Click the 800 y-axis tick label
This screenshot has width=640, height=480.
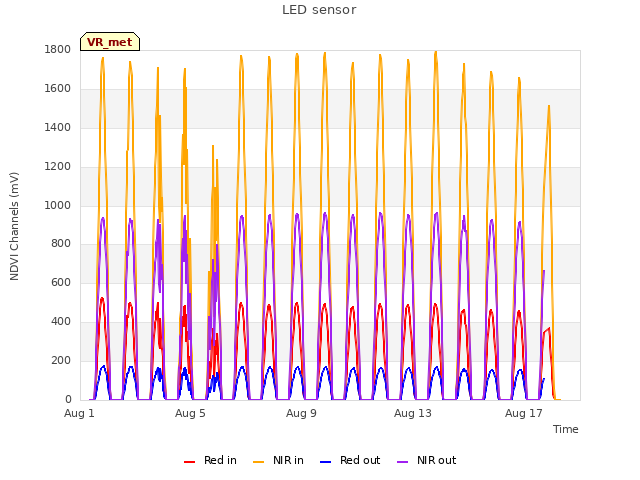tap(61, 244)
